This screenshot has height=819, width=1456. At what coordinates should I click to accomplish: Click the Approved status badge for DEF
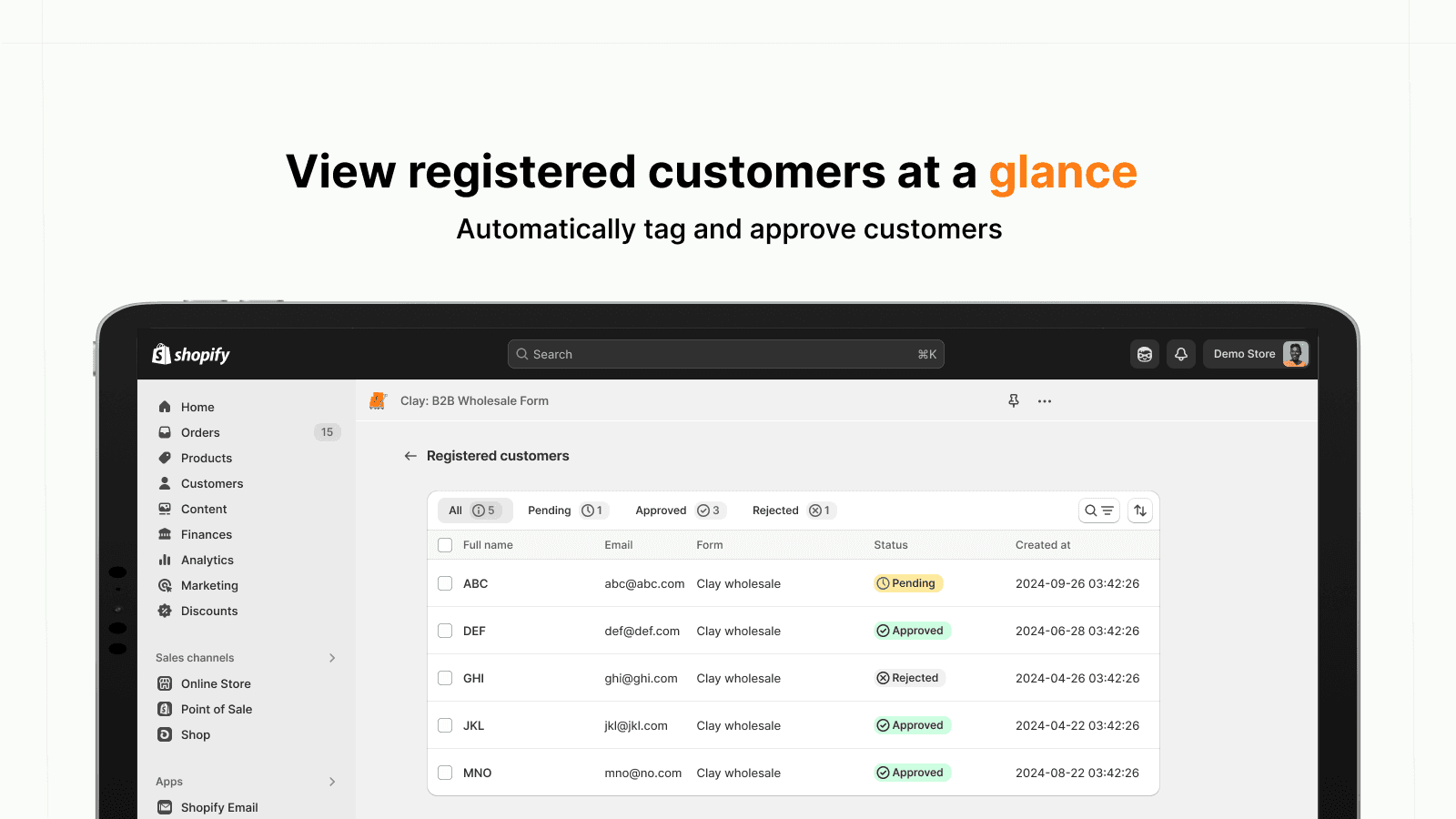[912, 631]
